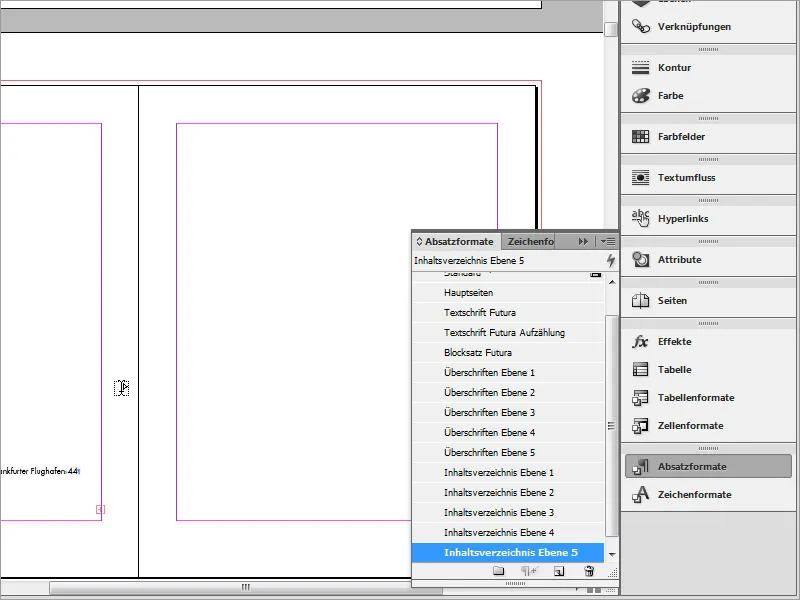Image resolution: width=800 pixels, height=600 pixels.
Task: Switch to the Absatzformate tab
Action: click(456, 241)
